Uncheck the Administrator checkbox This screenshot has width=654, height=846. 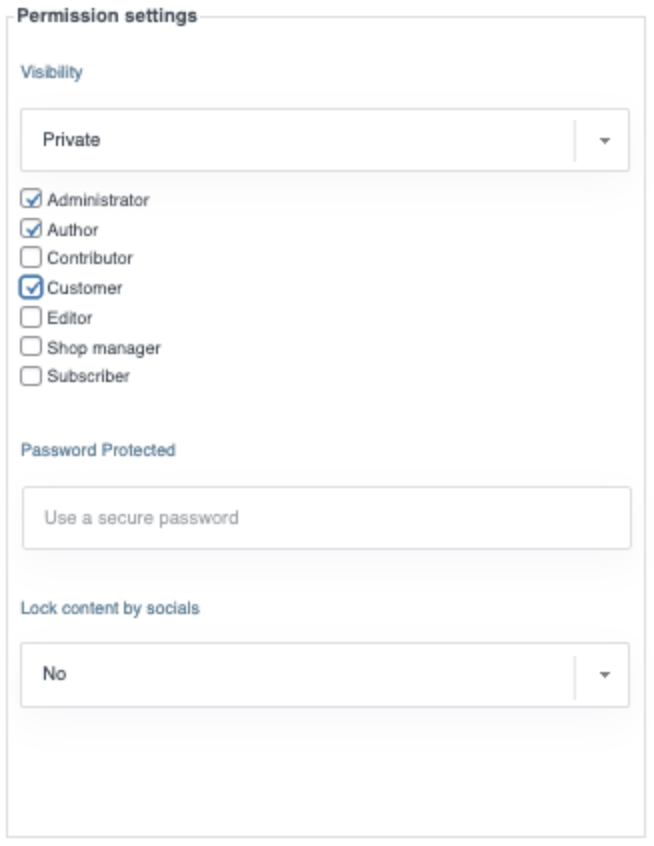(x=31, y=199)
